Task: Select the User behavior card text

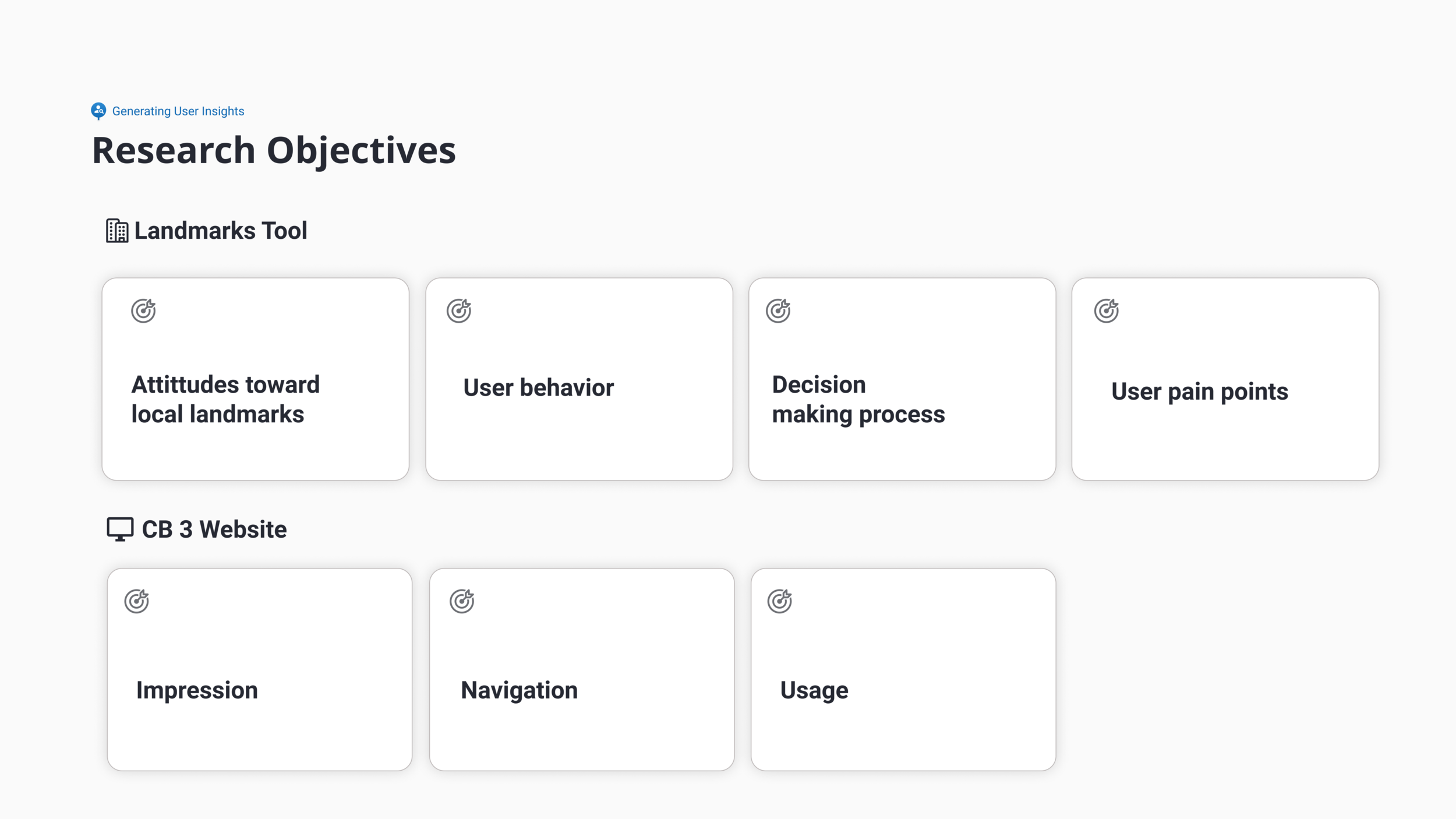Action: click(x=539, y=388)
